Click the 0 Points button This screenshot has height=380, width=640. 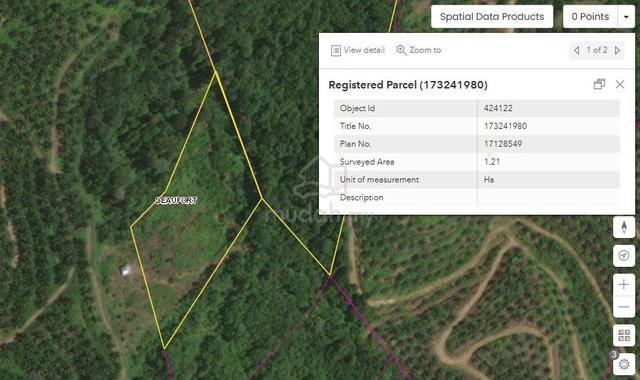click(x=590, y=17)
